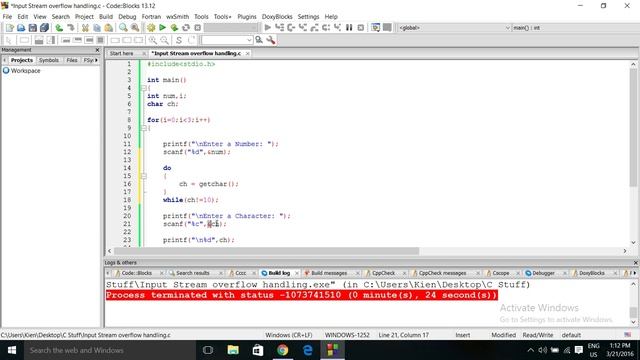This screenshot has height=360, width=640.
Task: Open Find with the magnifier icon
Action: coord(123,28)
